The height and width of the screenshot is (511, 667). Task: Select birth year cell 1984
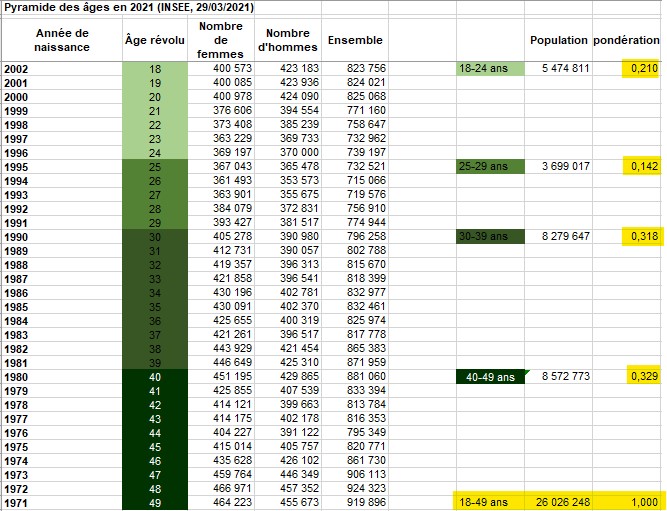pyautogui.click(x=62, y=321)
